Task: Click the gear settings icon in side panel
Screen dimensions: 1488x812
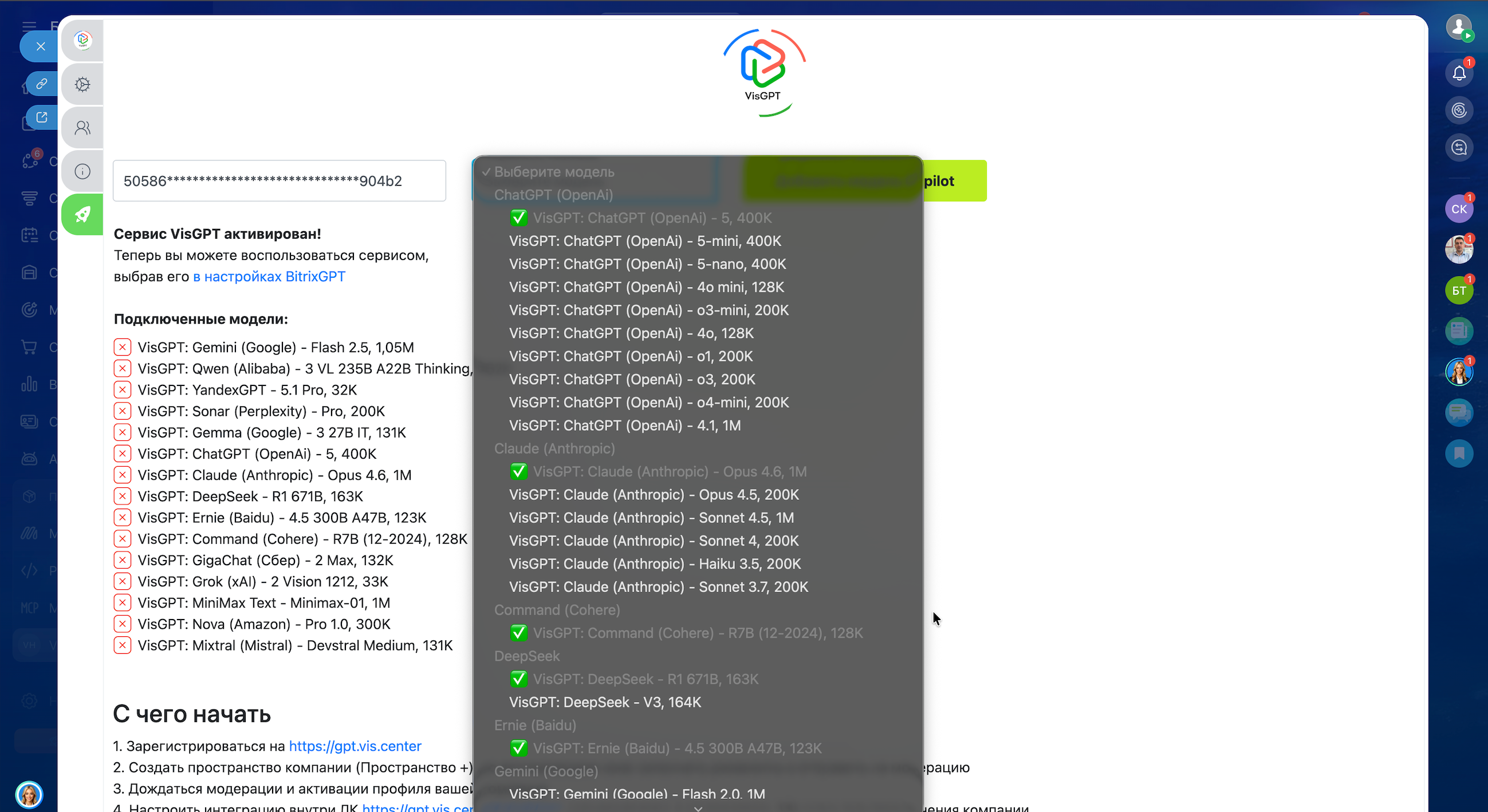Action: [82, 84]
